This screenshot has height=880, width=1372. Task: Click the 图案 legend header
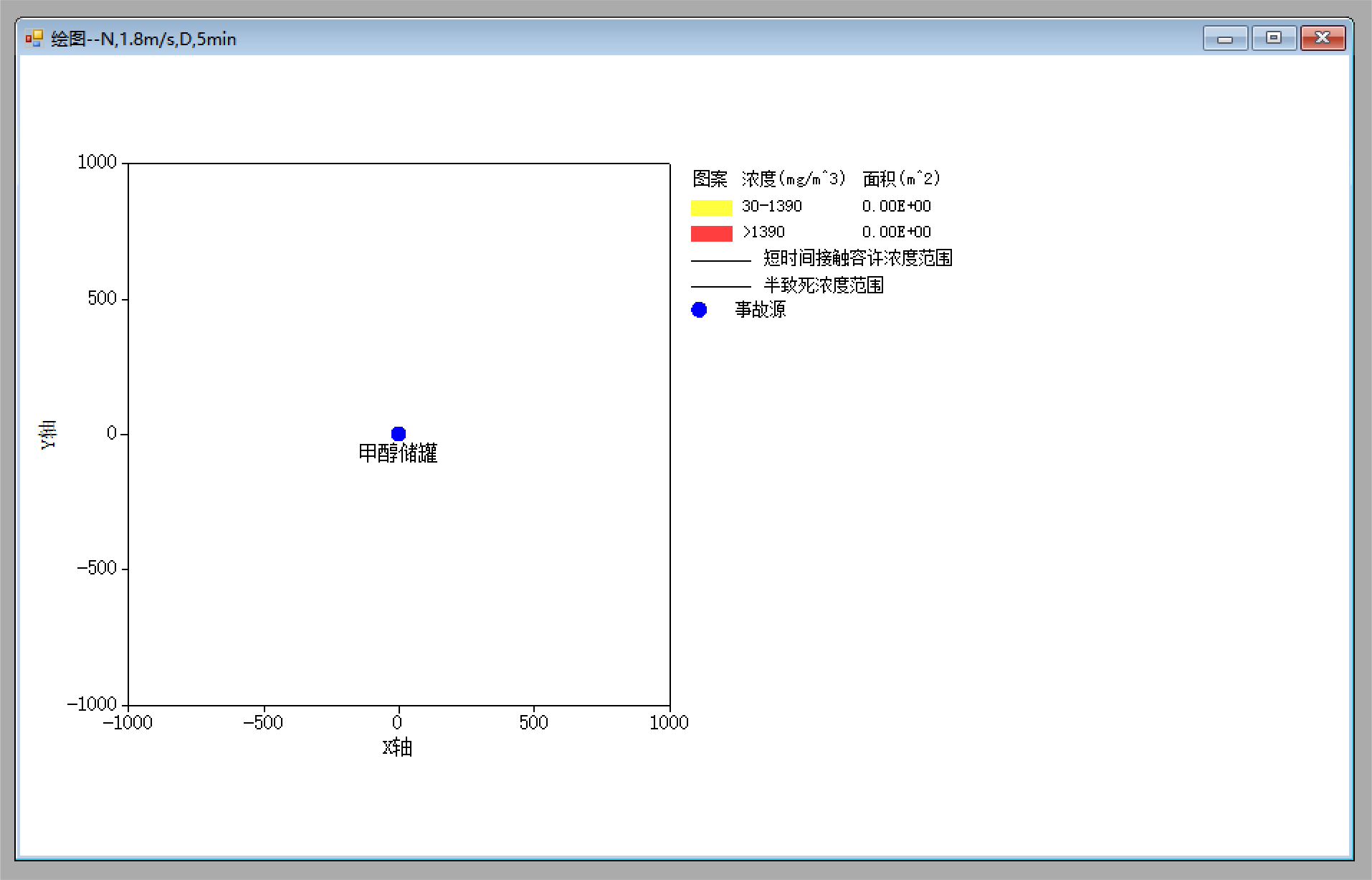click(710, 179)
